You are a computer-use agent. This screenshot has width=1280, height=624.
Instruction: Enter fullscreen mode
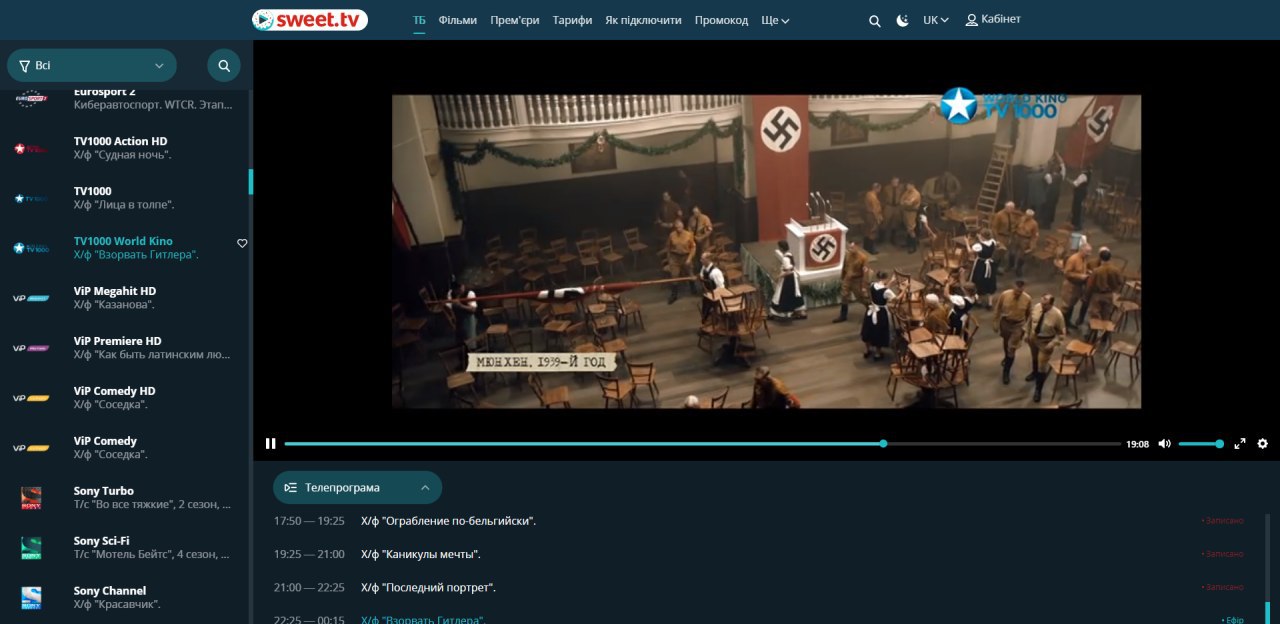(x=1240, y=444)
